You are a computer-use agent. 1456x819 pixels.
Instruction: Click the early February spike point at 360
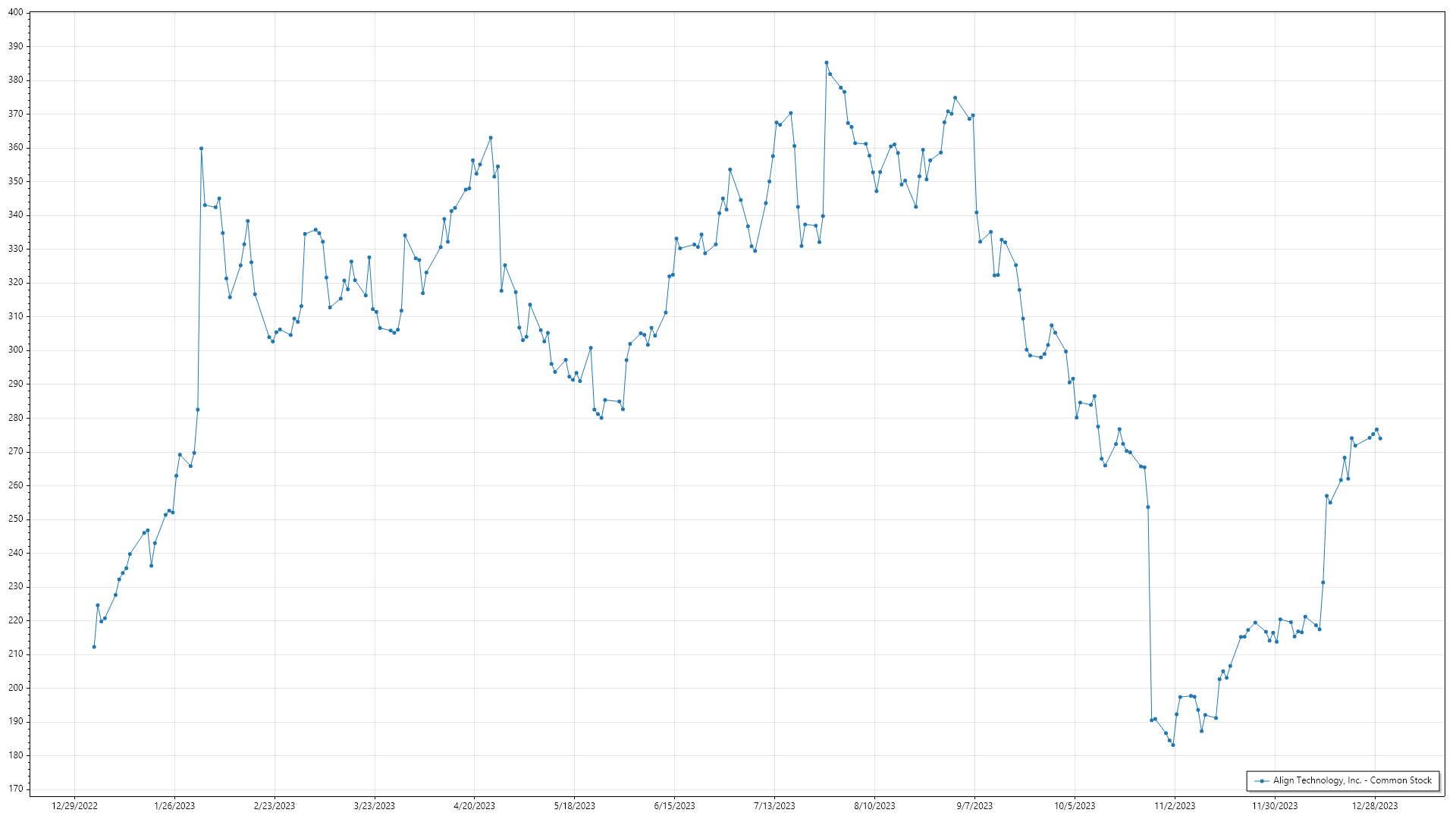tap(201, 149)
